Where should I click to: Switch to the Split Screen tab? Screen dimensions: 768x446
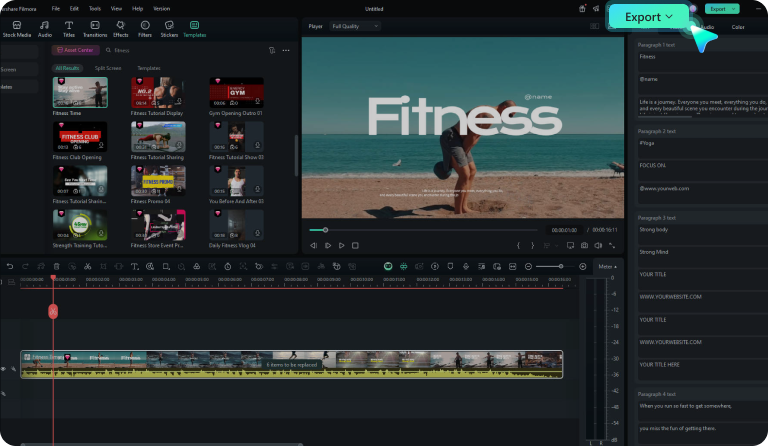(x=108, y=68)
